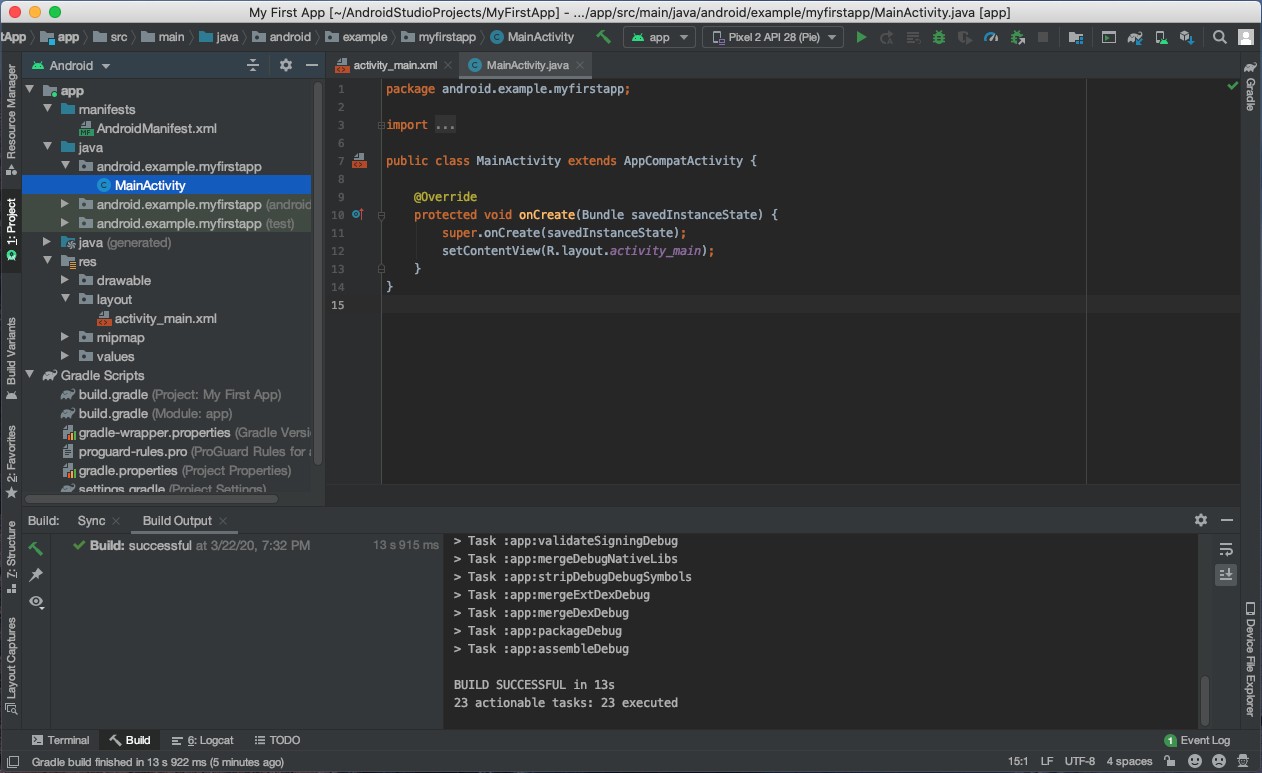
Task: Expand the mipmap folder
Action: point(65,338)
